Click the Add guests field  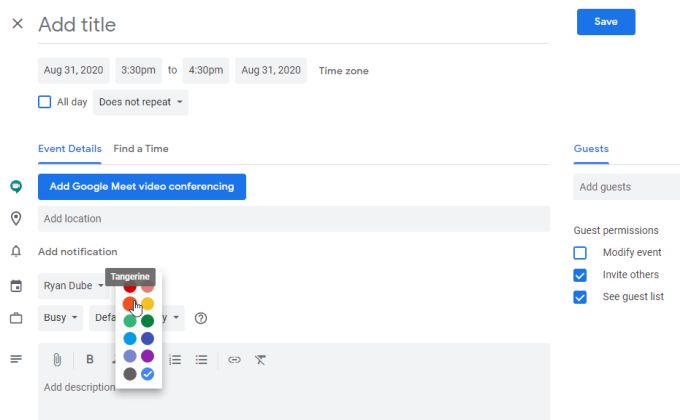point(627,187)
